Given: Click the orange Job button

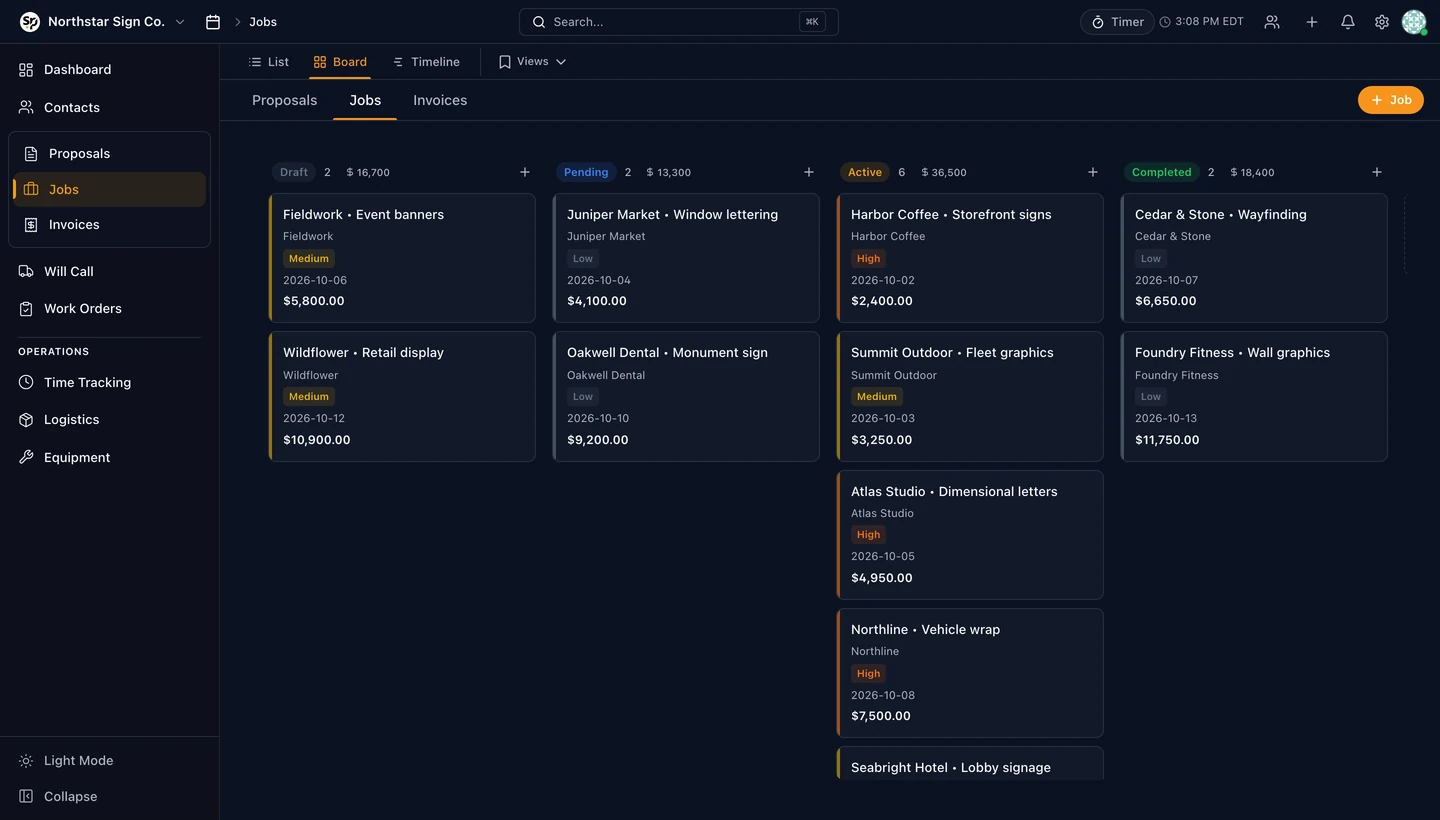Looking at the screenshot, I should click(x=1390, y=100).
